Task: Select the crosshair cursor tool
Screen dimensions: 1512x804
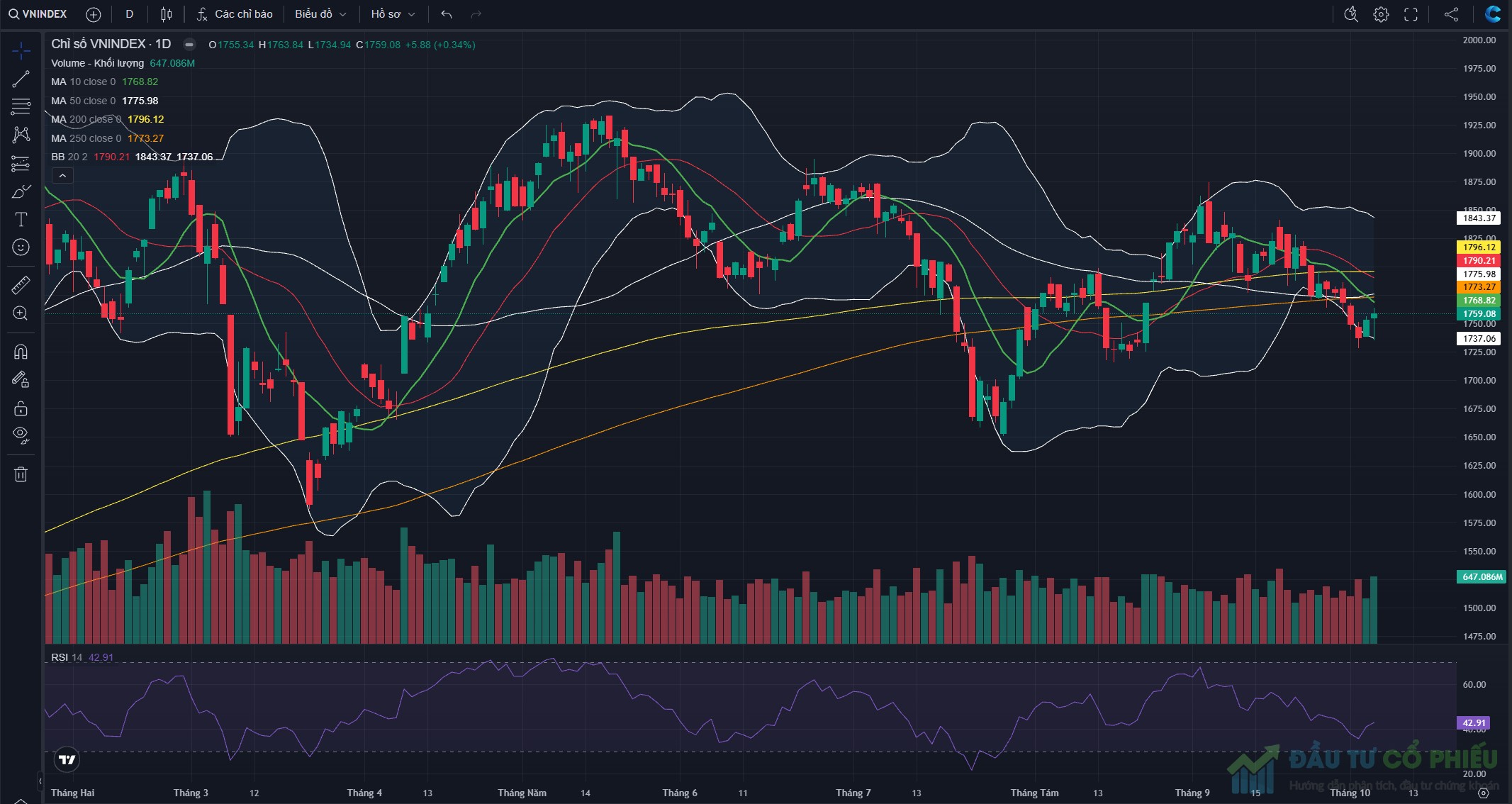Action: coord(21,51)
